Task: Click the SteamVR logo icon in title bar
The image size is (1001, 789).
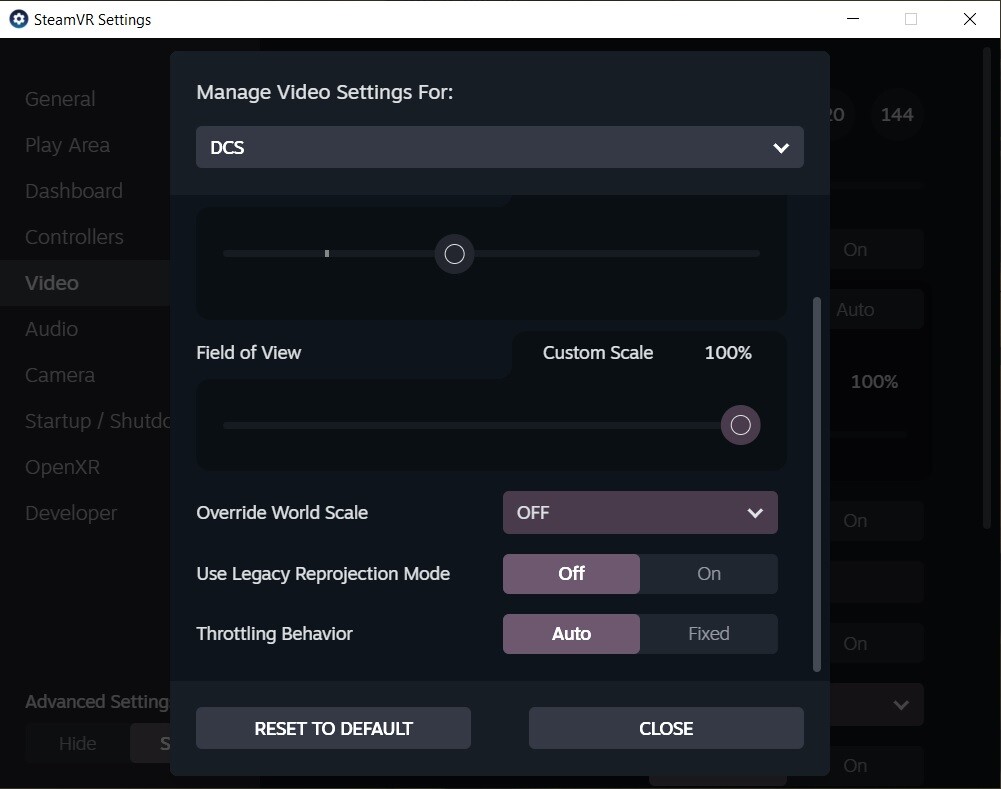Action: [x=19, y=19]
